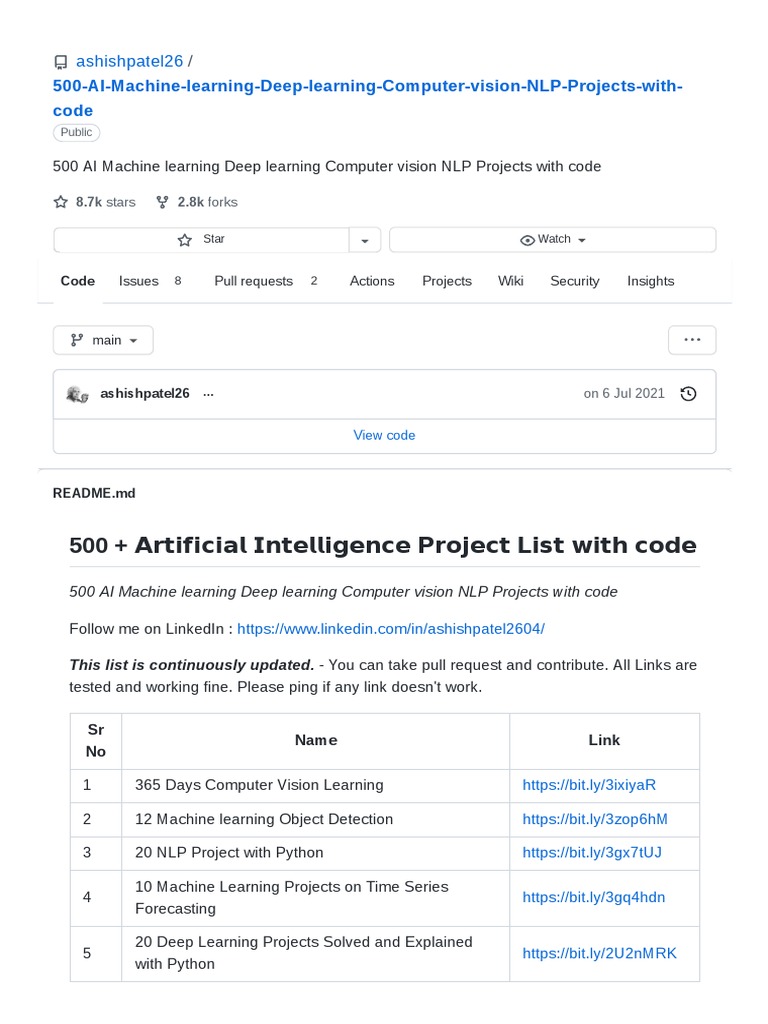Click ashishpatel26 avatar image in commit row

77,394
